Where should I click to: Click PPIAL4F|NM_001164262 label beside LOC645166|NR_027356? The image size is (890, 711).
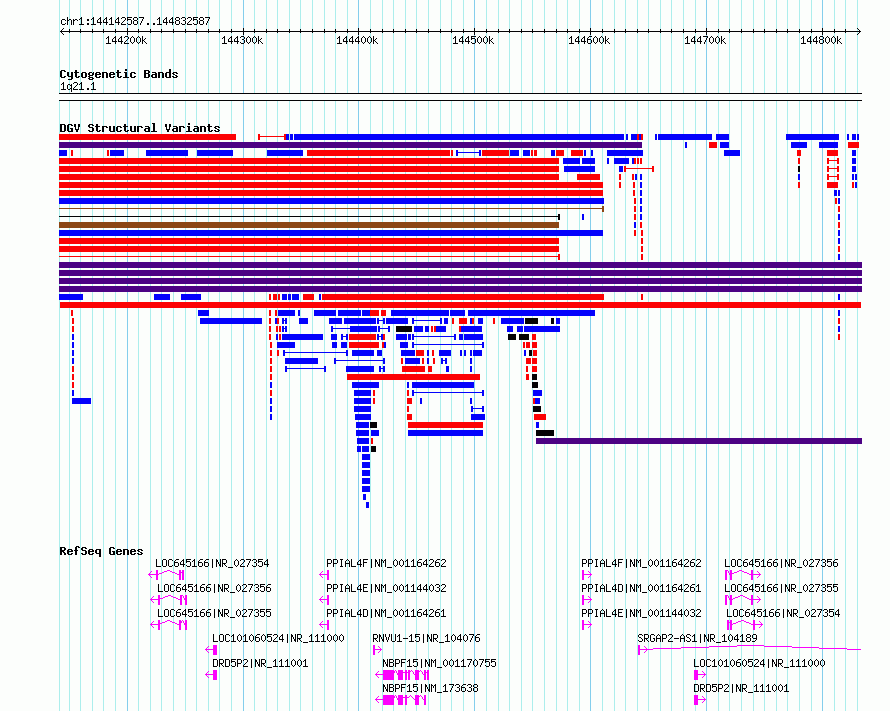[x=641, y=563]
